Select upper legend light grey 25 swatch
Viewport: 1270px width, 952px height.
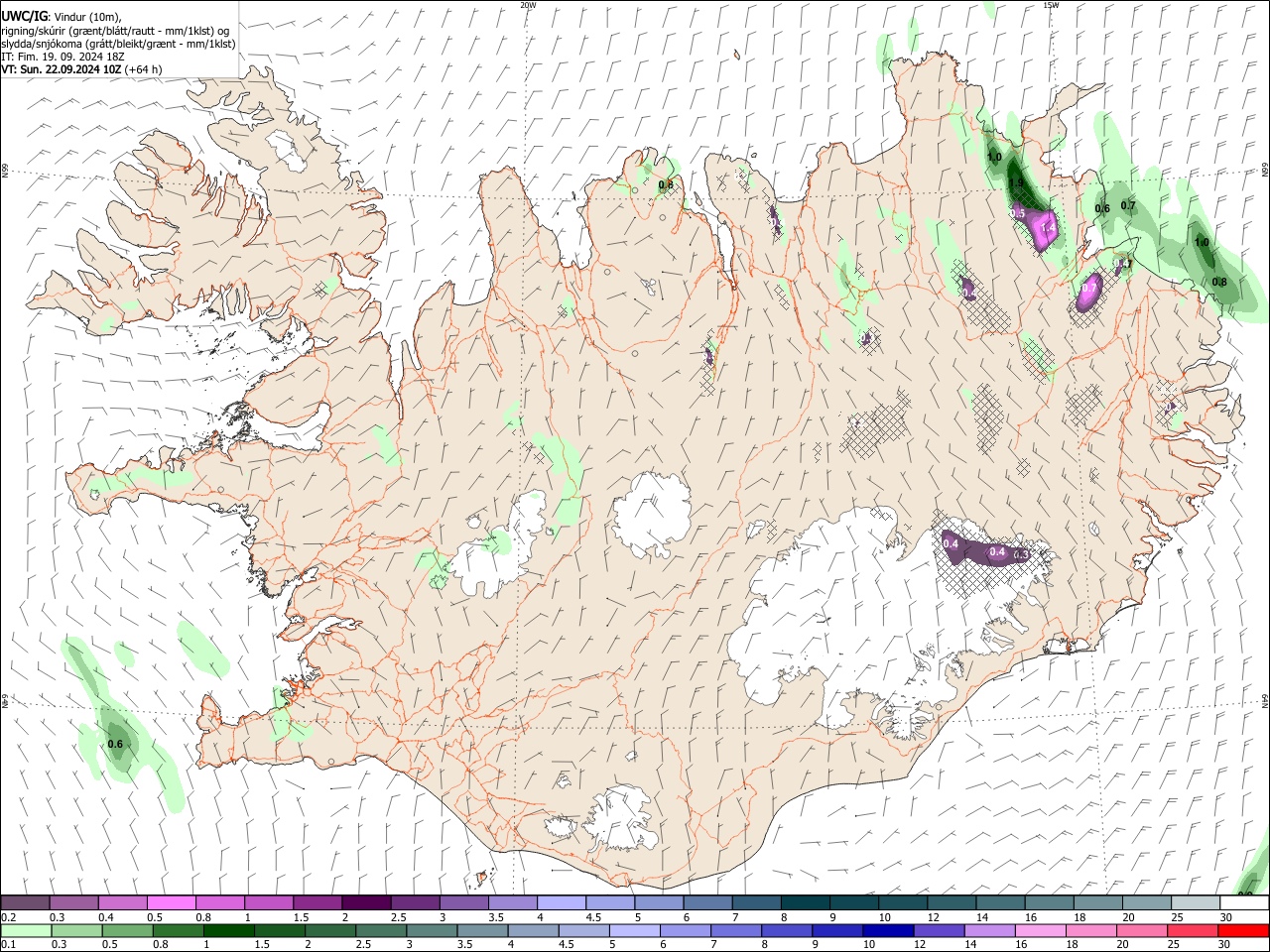[x=1197, y=903]
